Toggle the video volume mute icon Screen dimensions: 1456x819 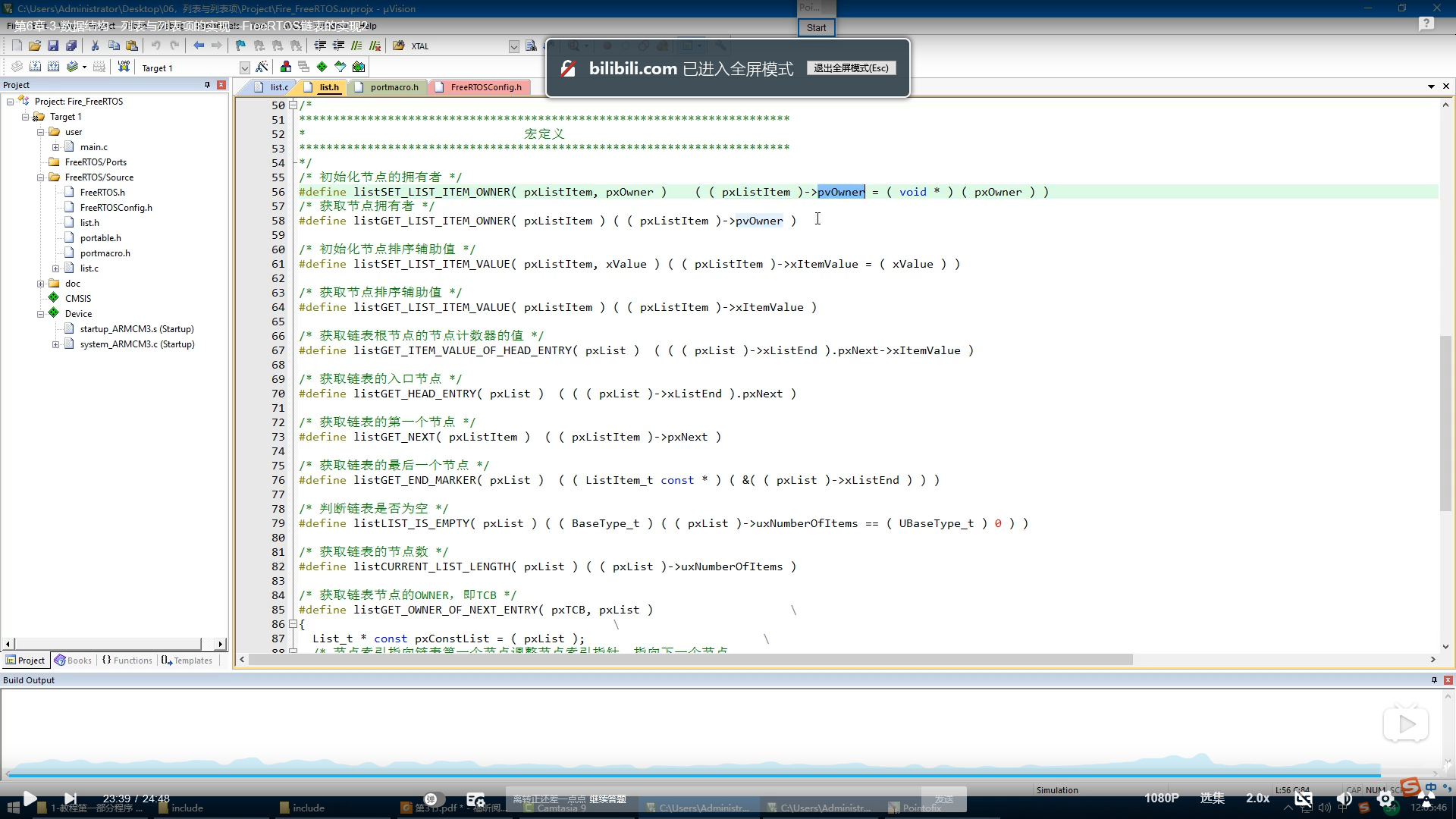[x=1345, y=799]
